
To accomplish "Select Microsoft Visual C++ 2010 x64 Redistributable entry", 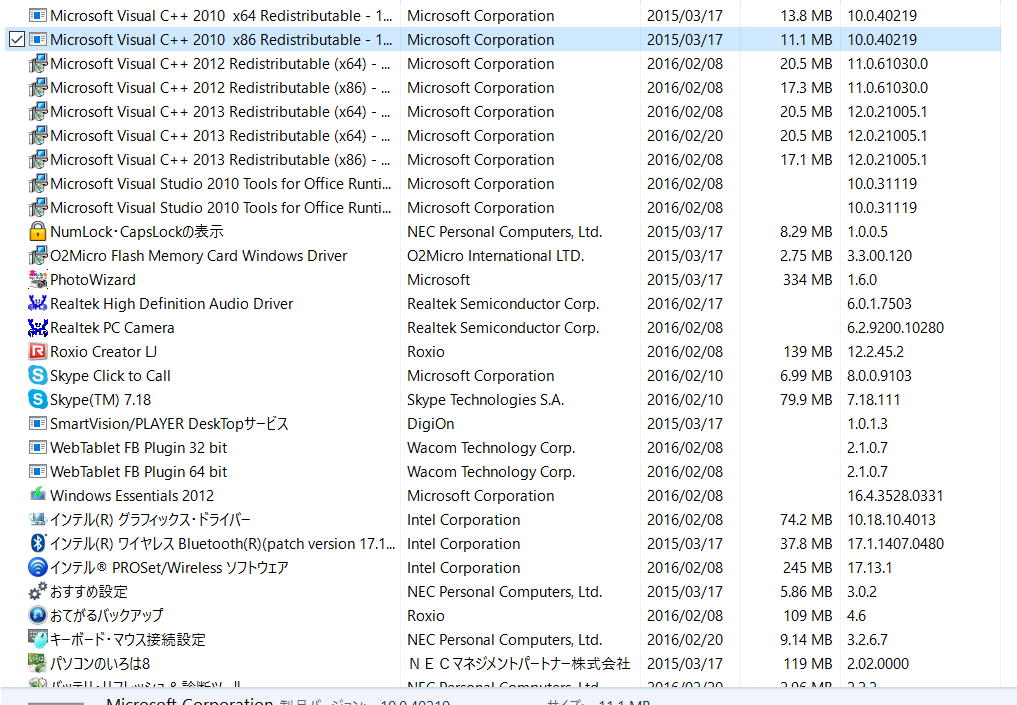I will (221, 16).
